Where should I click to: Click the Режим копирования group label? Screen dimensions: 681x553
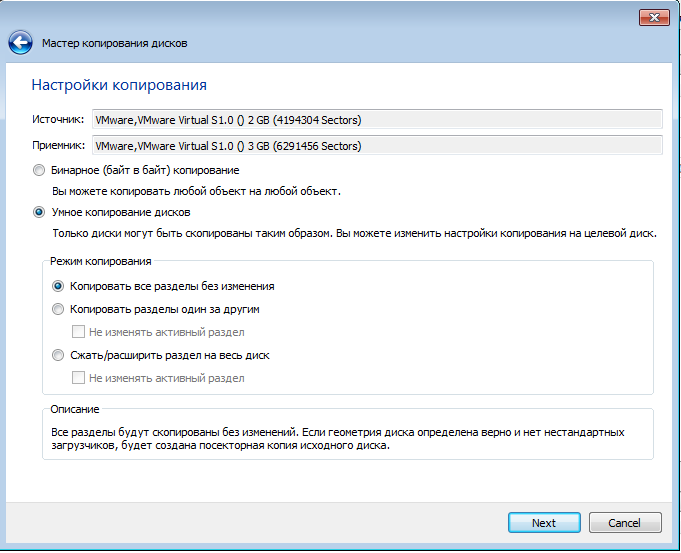click(x=101, y=261)
